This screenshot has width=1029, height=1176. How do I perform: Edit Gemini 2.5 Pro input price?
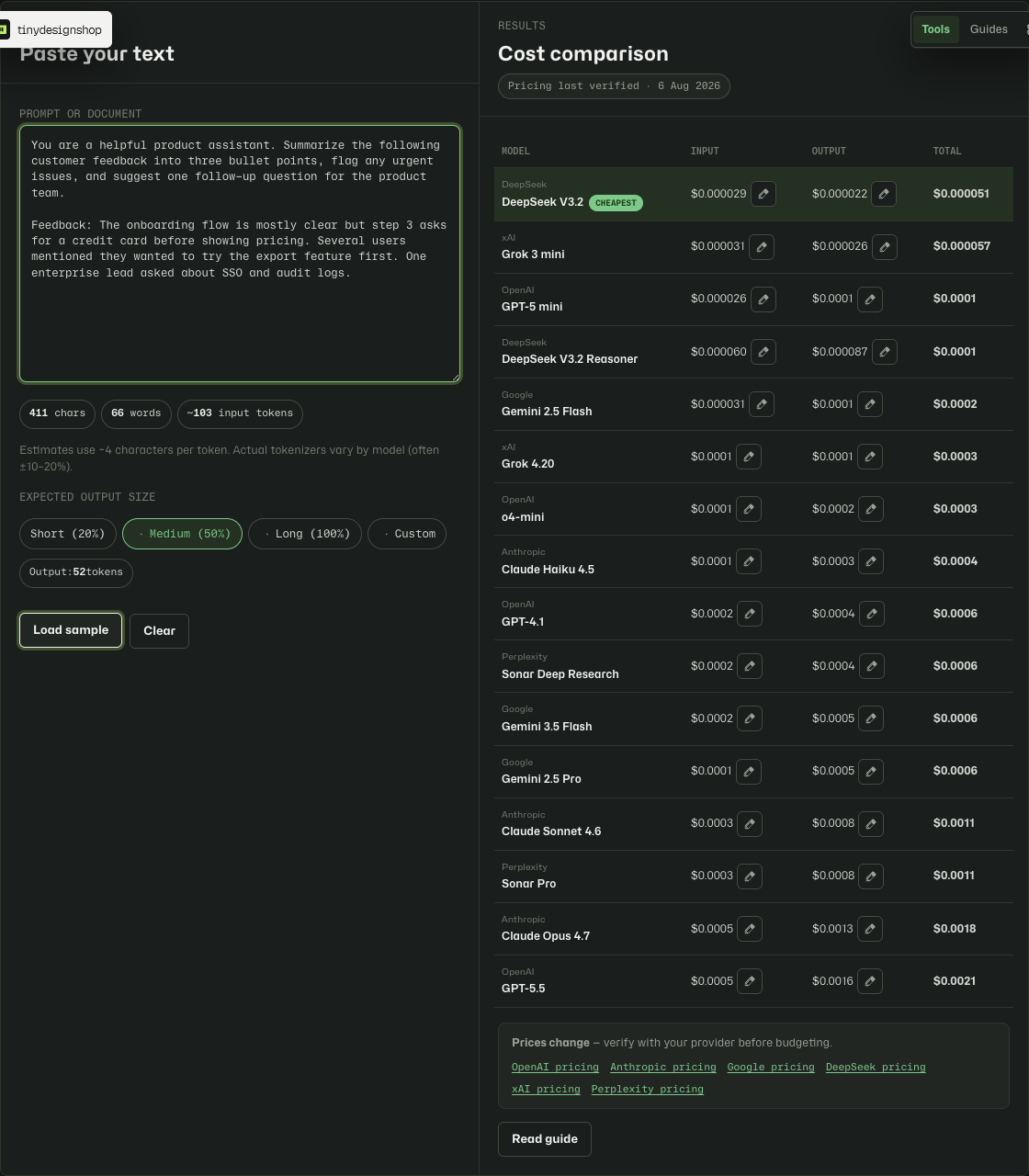[x=749, y=771]
